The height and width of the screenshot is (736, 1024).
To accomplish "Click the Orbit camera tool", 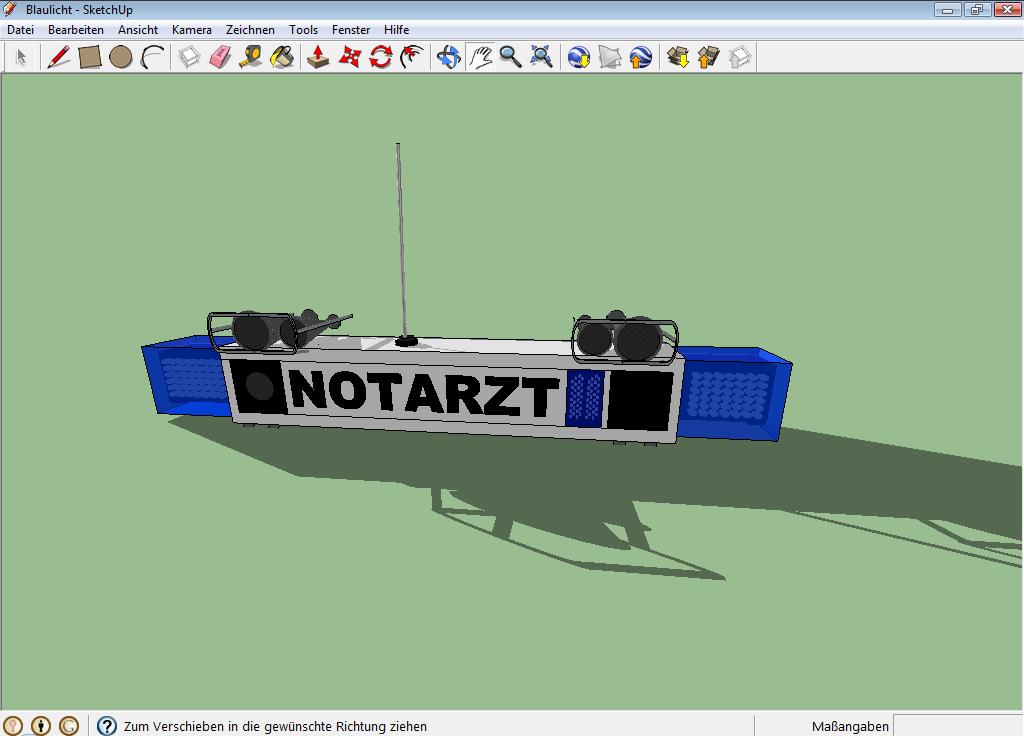I will (x=449, y=57).
